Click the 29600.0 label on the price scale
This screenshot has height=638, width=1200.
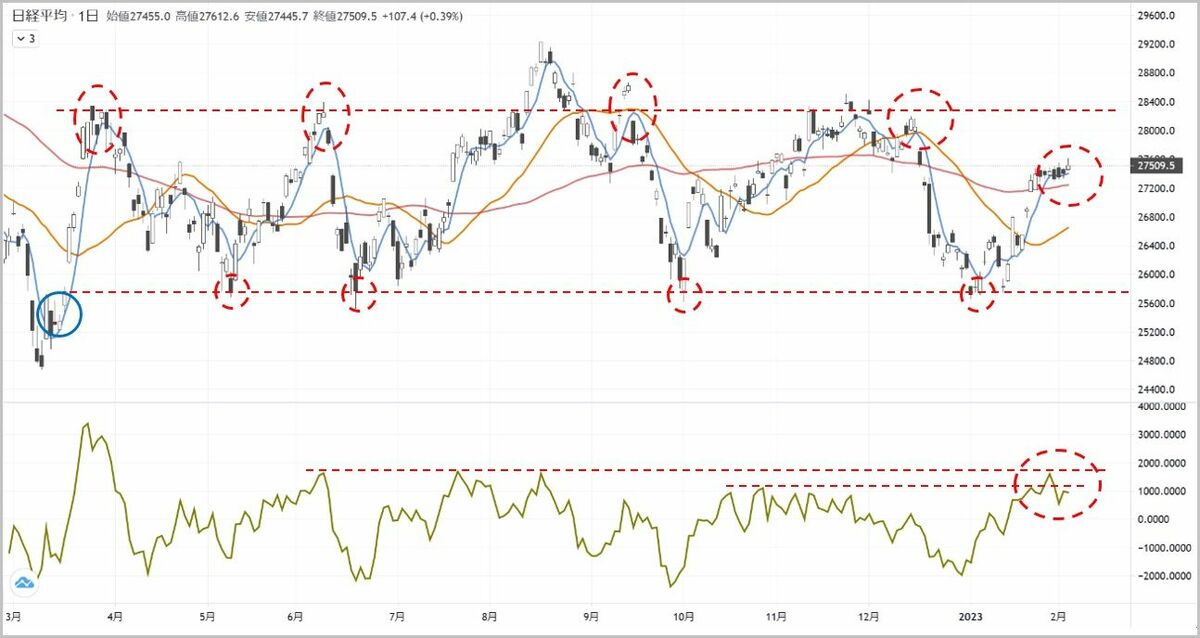[x=1155, y=16]
